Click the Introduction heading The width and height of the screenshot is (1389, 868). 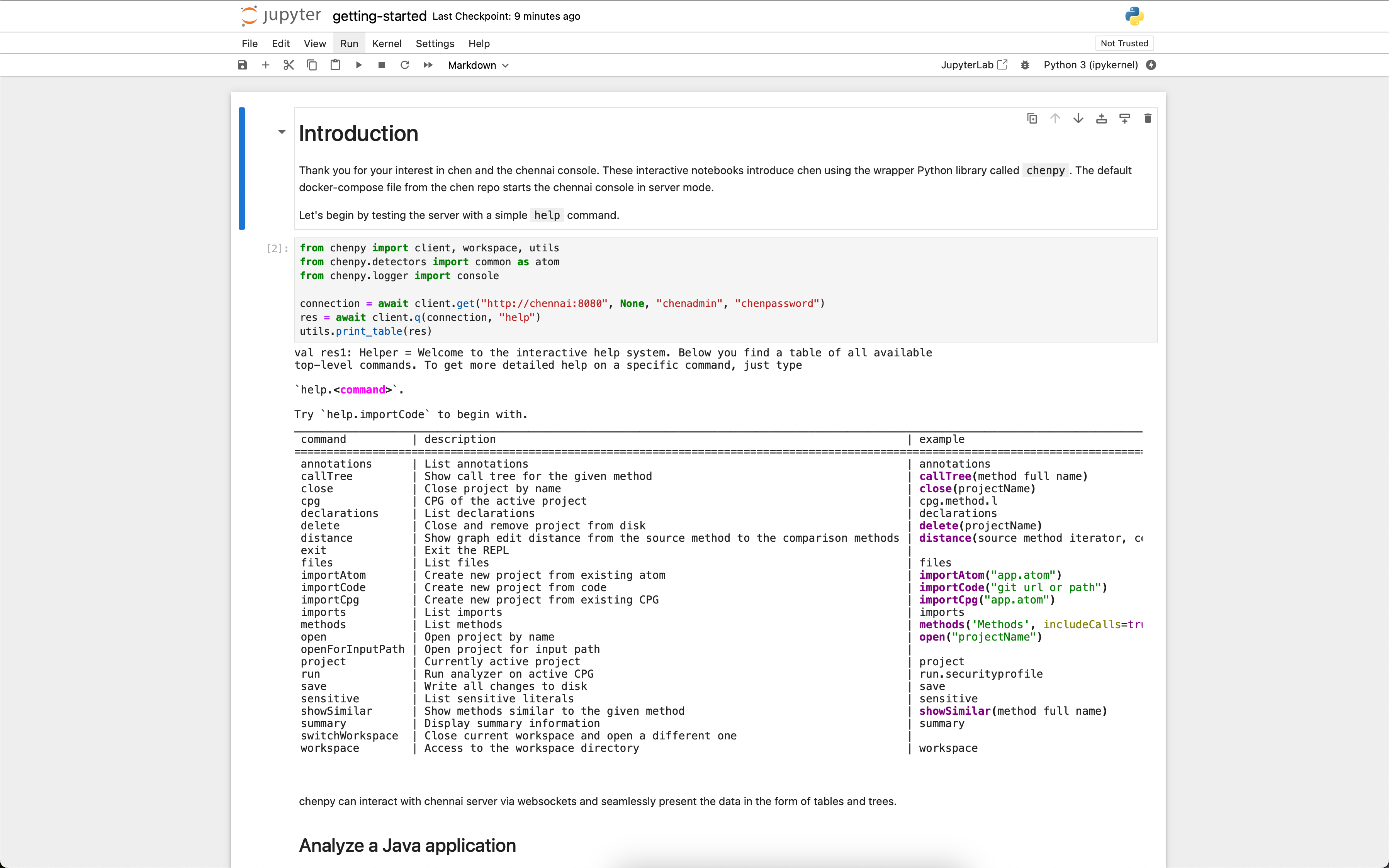point(358,134)
